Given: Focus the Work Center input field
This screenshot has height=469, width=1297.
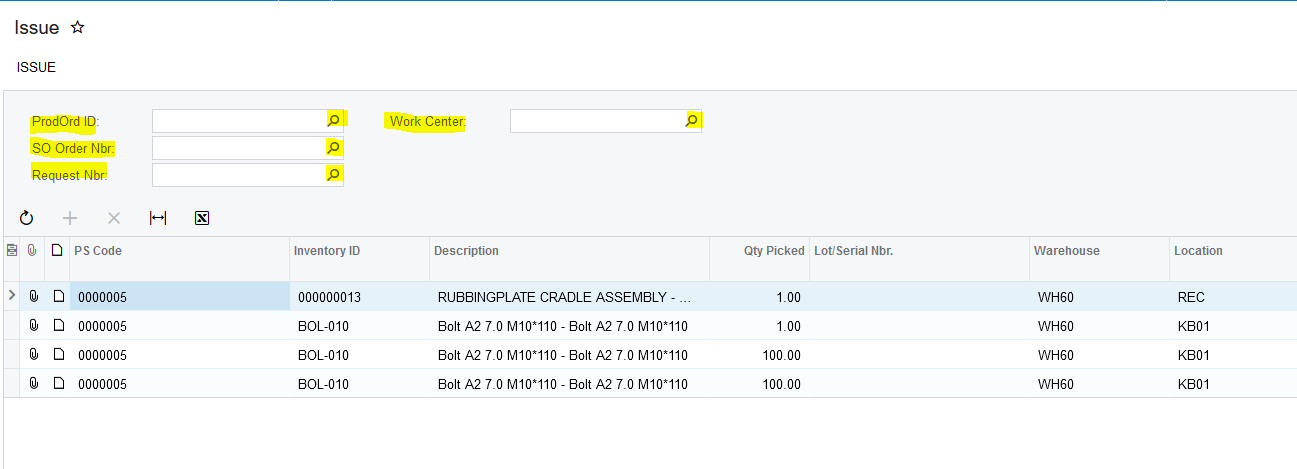Looking at the screenshot, I should [596, 121].
